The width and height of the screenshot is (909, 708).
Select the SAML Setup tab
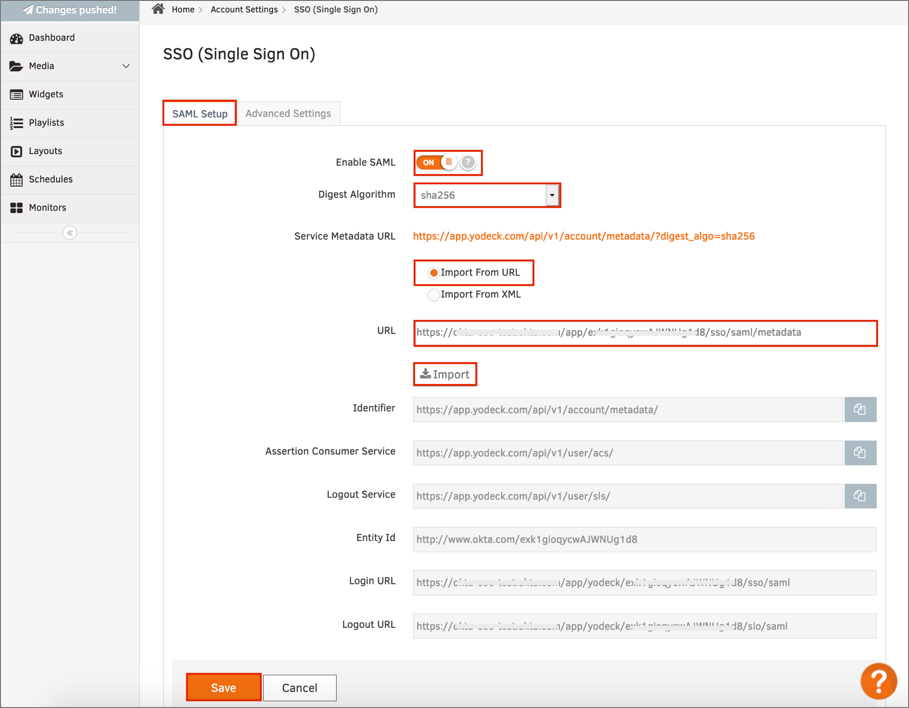[200, 113]
